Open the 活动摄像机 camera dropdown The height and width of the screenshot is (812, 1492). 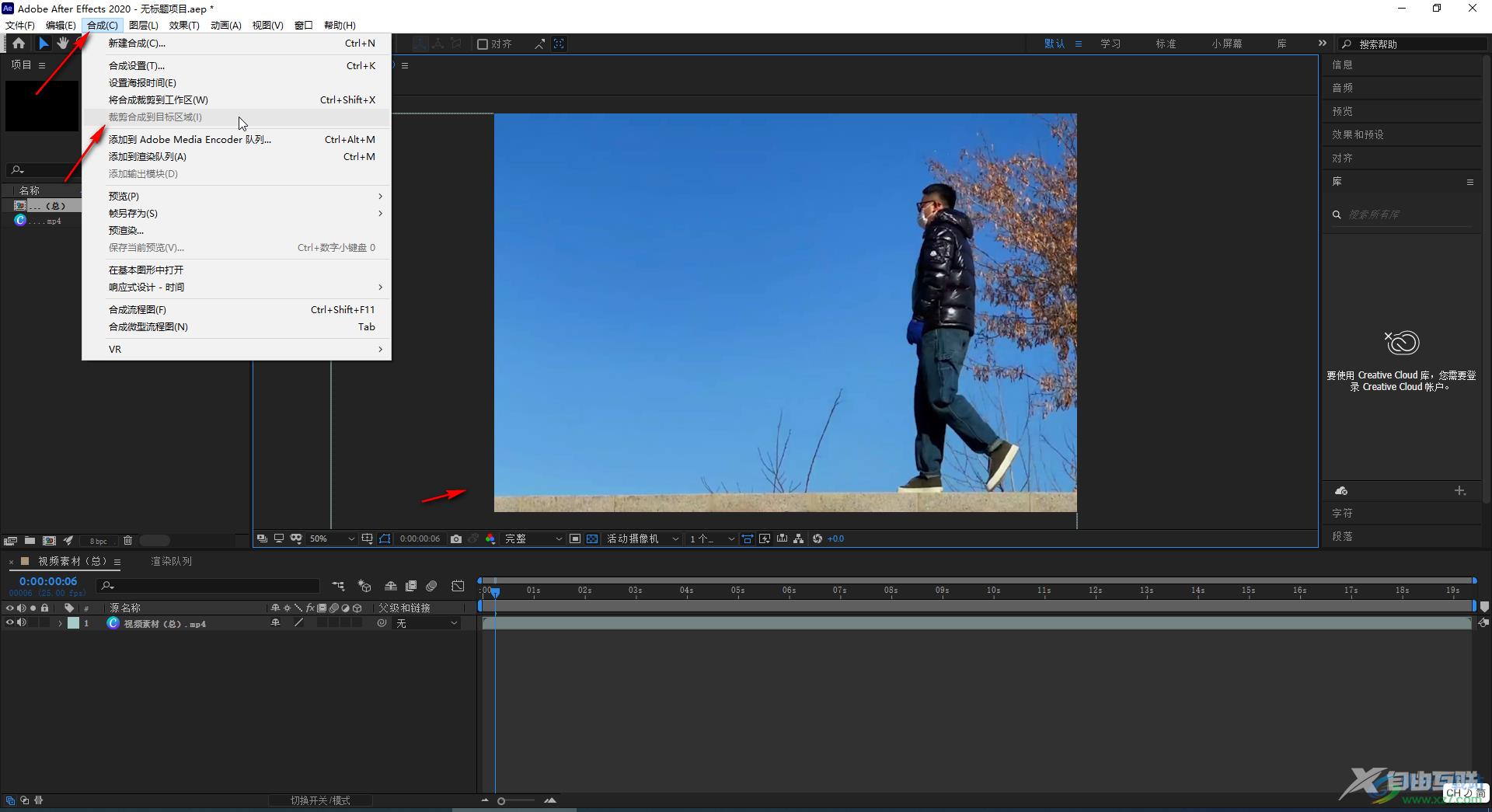point(643,538)
